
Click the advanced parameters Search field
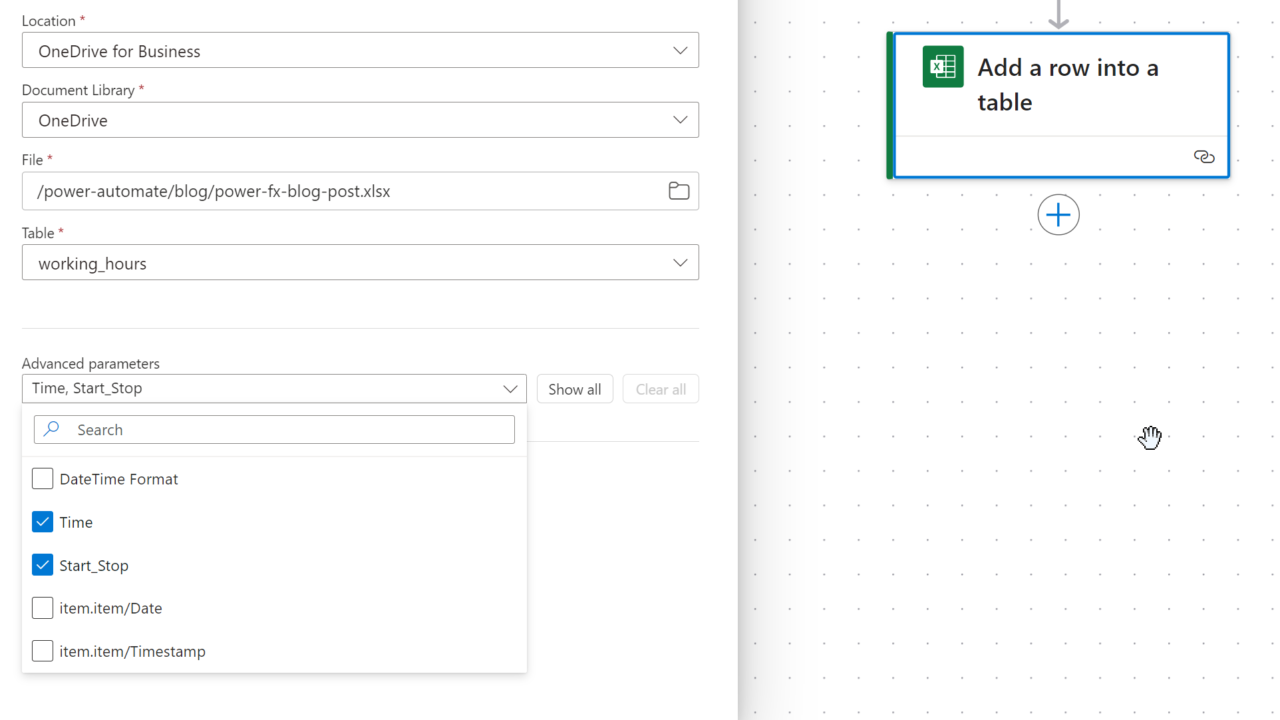(x=274, y=429)
